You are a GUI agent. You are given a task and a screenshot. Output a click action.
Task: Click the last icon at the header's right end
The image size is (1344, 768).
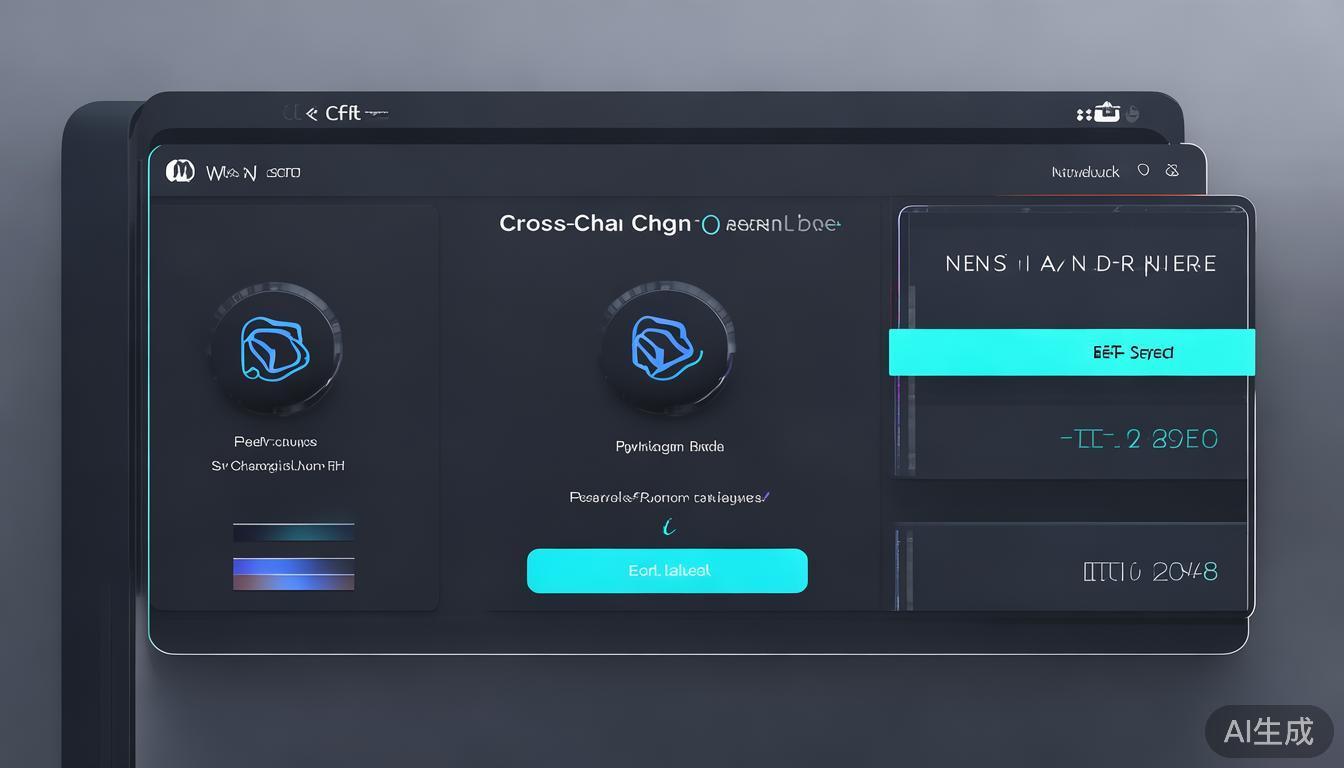1172,171
